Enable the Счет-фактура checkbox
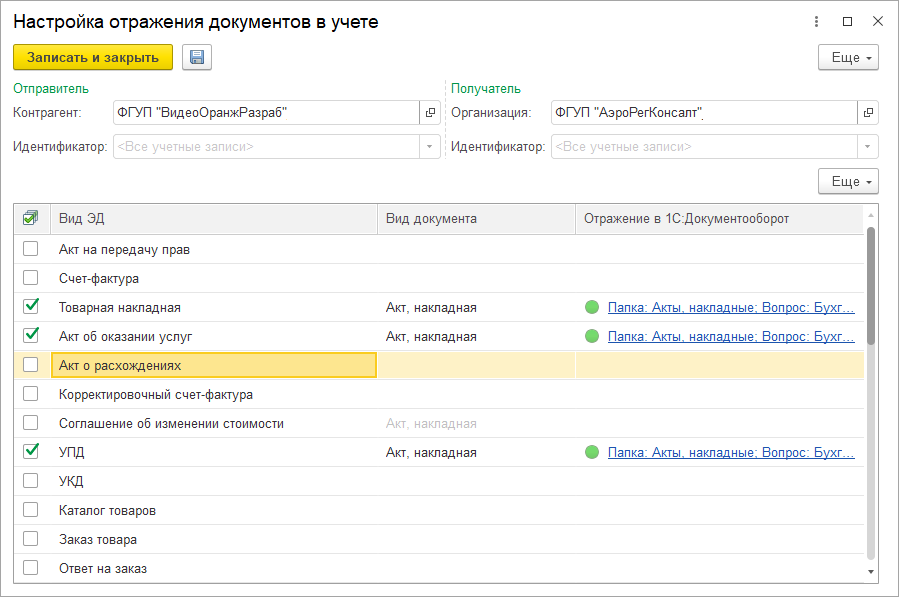The image size is (899, 597). click(31, 278)
